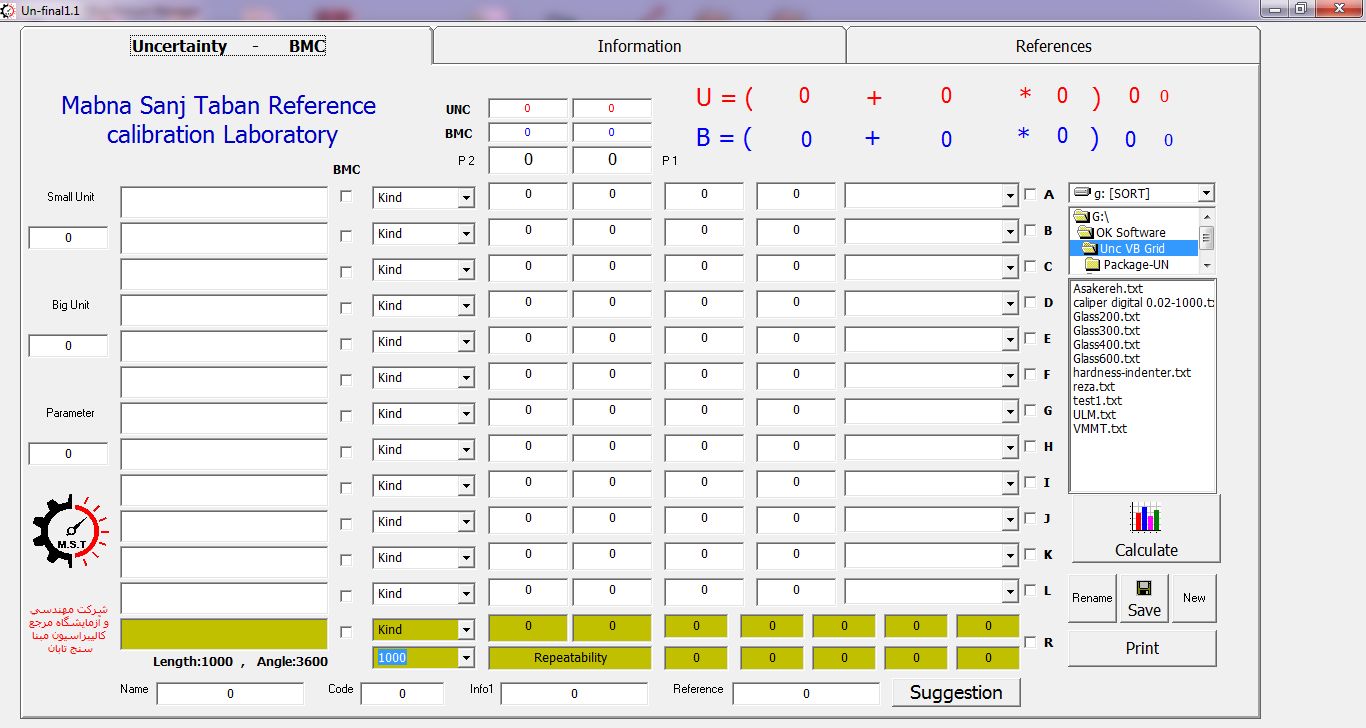Check the BMC checkbox in first row

346,197
